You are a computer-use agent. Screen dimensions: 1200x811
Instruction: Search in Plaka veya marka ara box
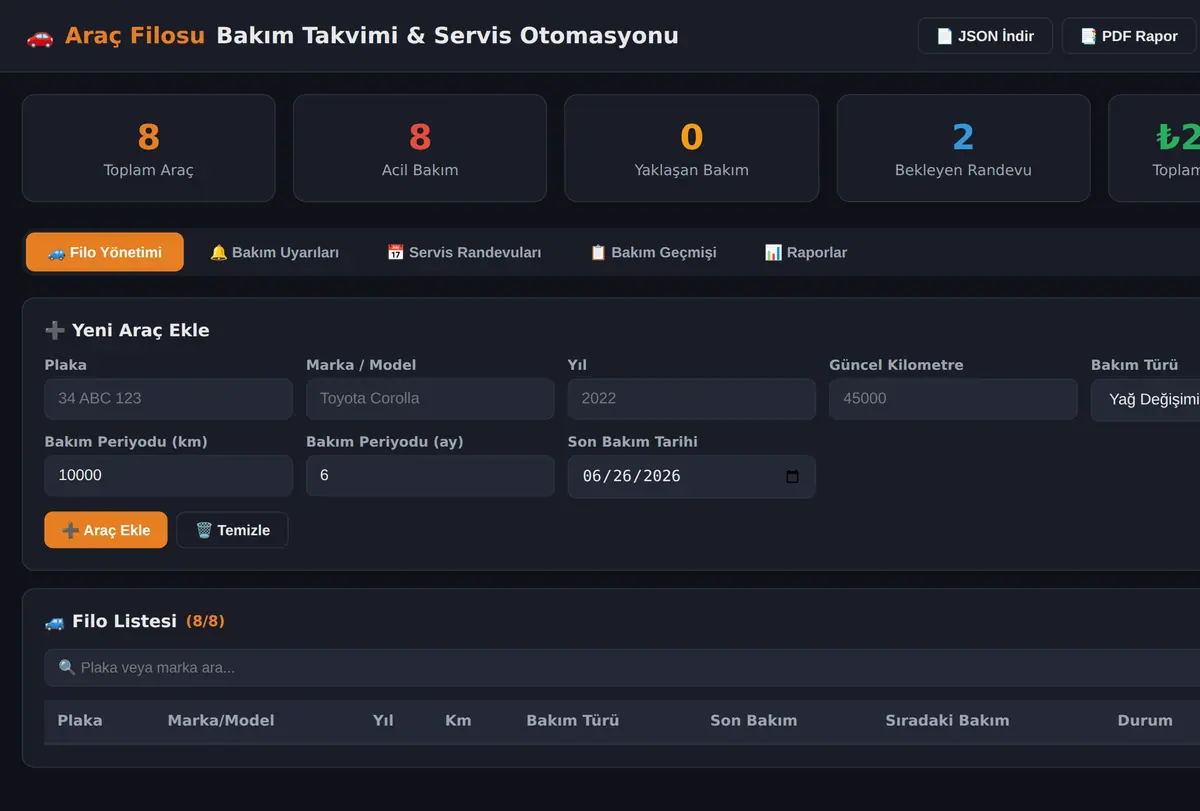pos(622,667)
